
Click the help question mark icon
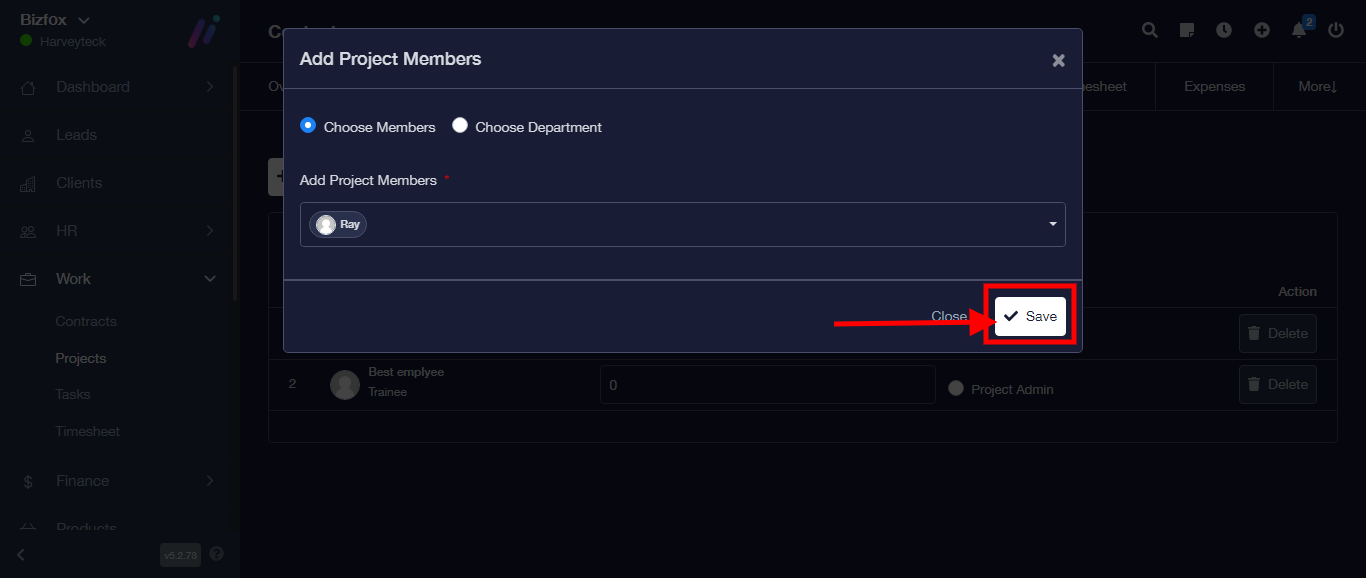(x=217, y=554)
